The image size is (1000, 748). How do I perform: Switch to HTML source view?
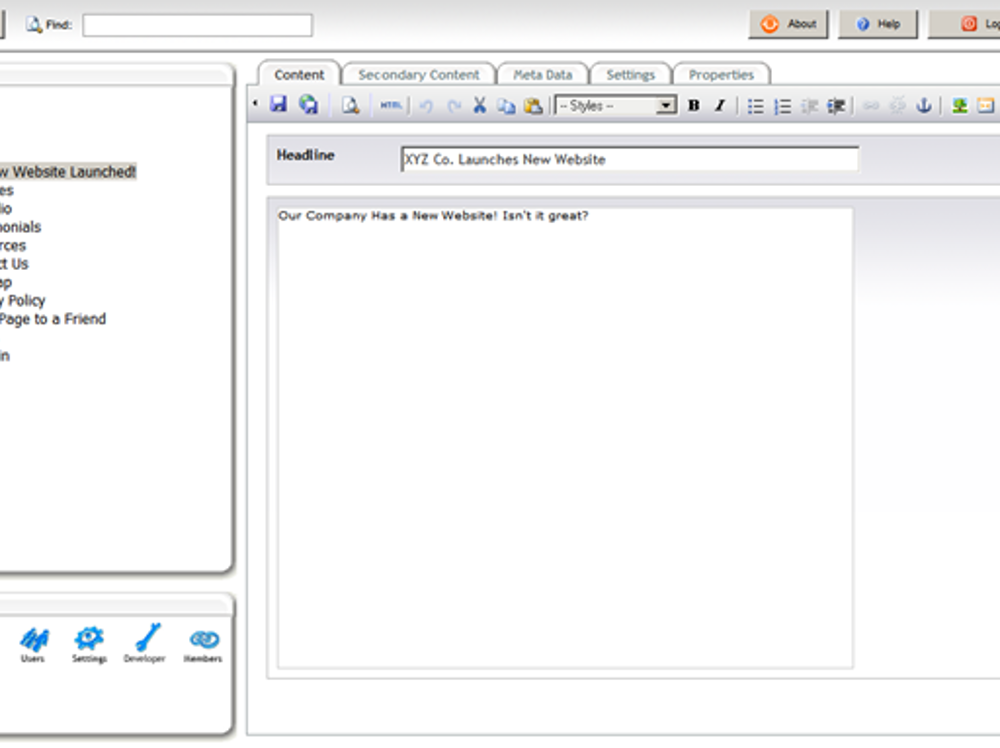[390, 105]
